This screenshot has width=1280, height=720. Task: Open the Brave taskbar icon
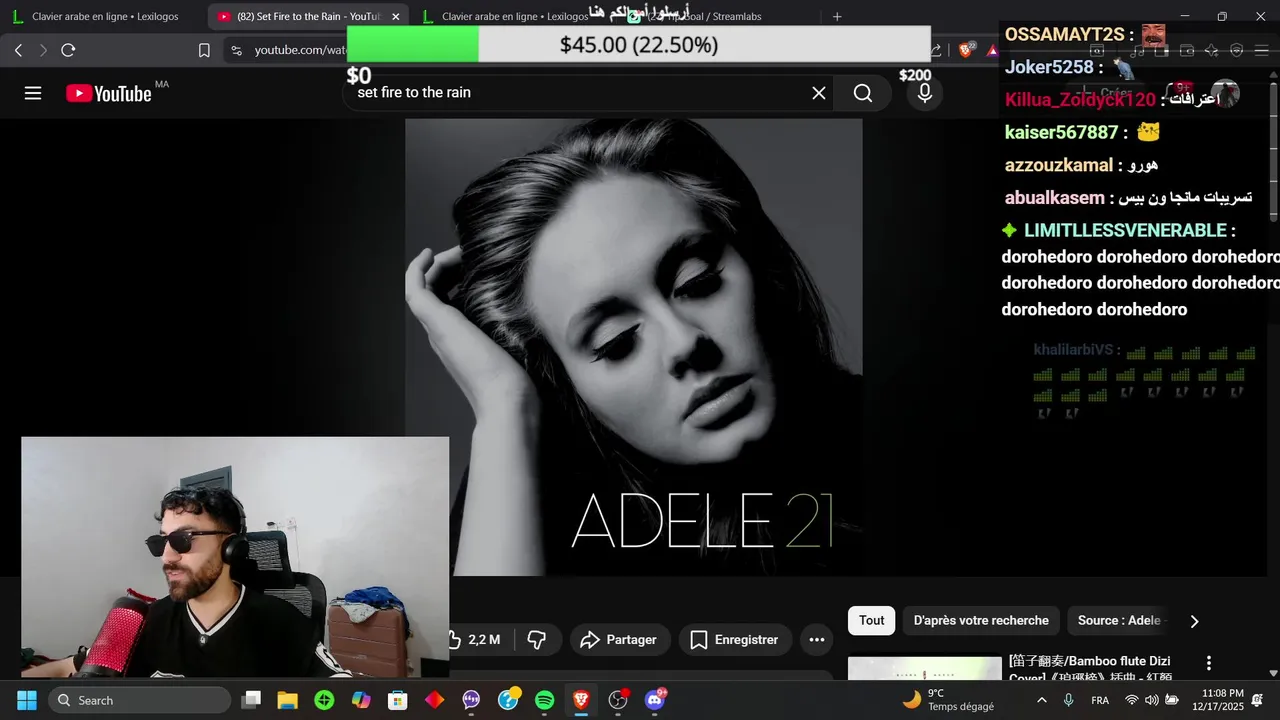(x=581, y=700)
